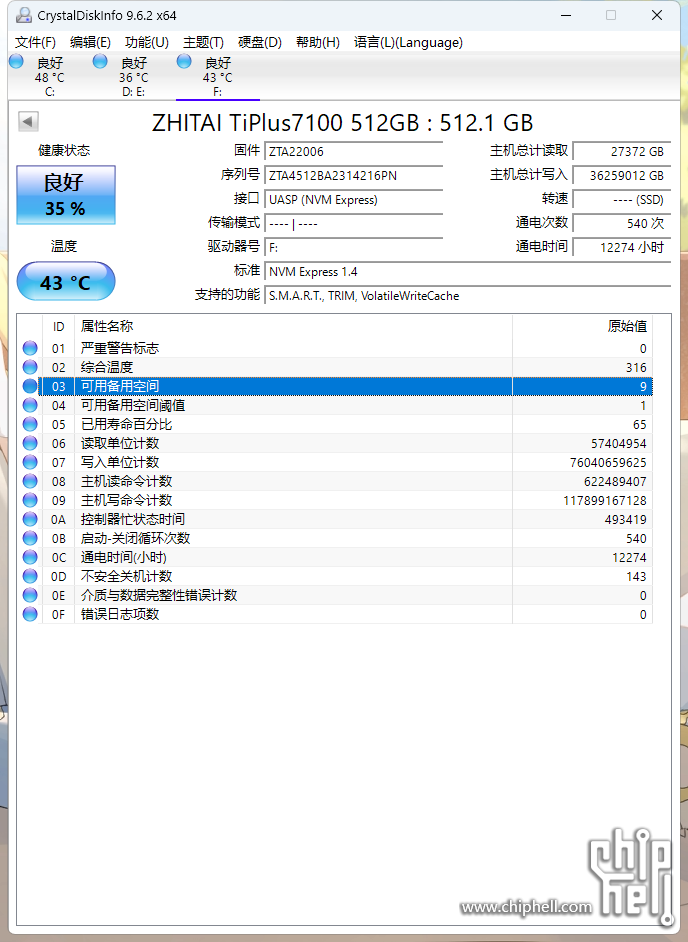Image resolution: width=688 pixels, height=942 pixels.
Task: Click the ID column header
Action: point(58,326)
